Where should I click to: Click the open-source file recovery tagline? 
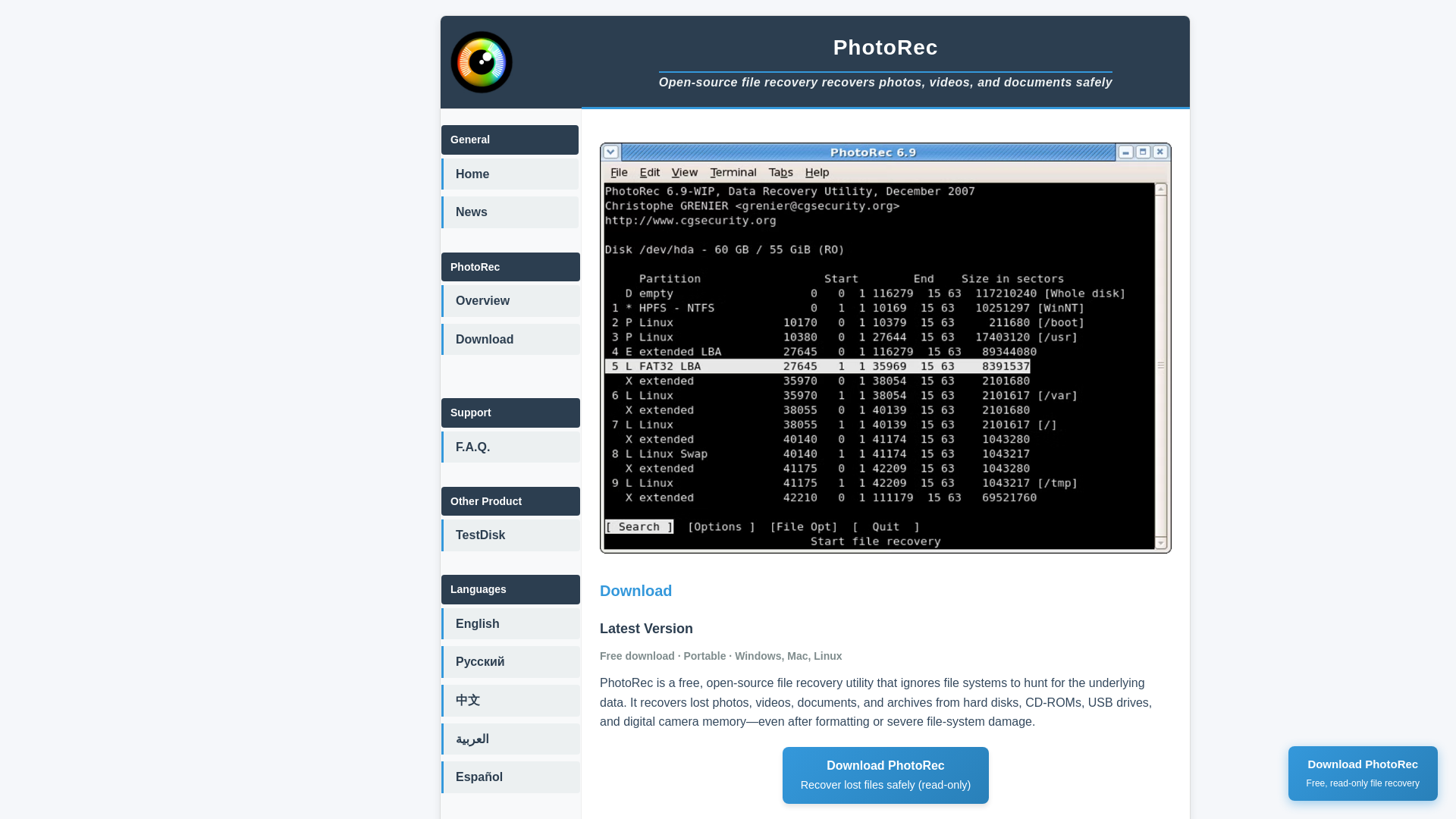886,83
